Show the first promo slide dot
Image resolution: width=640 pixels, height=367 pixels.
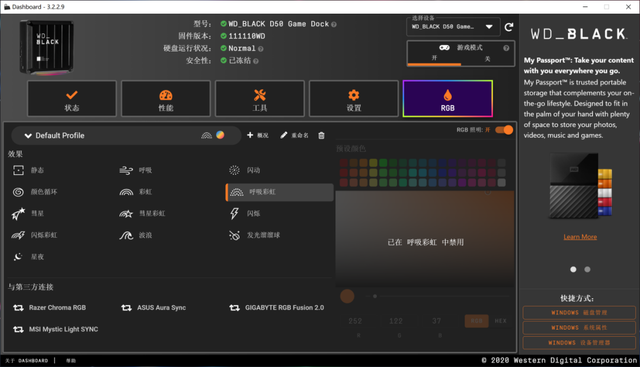(573, 269)
